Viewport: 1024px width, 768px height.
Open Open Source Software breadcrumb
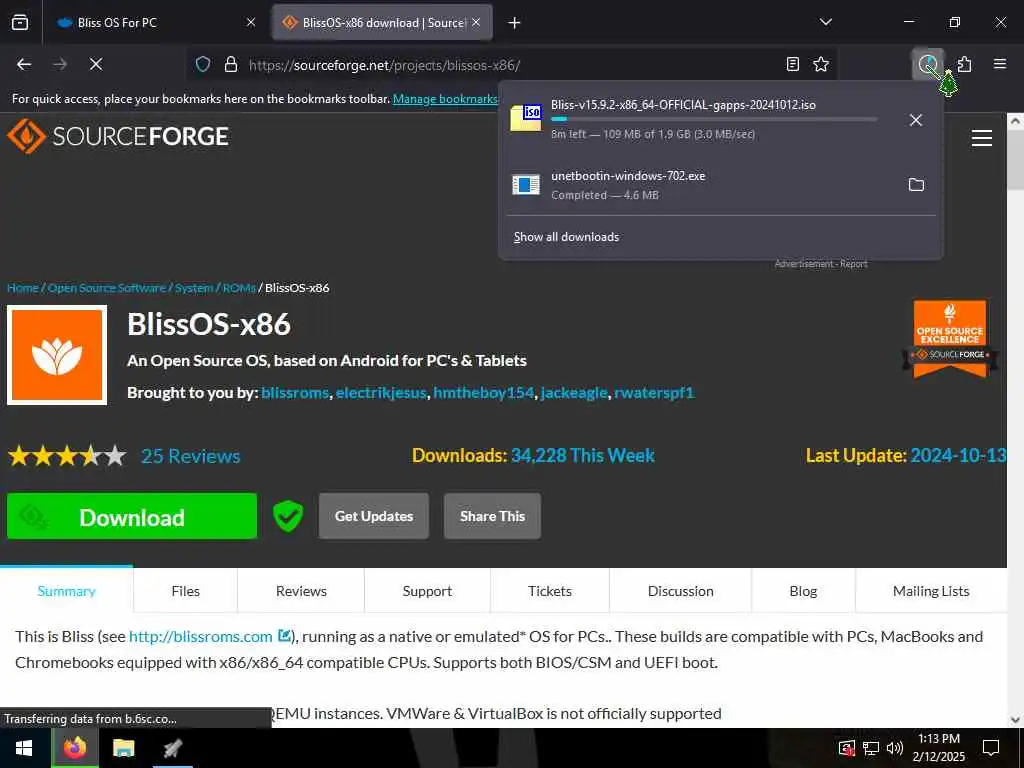tap(106, 288)
